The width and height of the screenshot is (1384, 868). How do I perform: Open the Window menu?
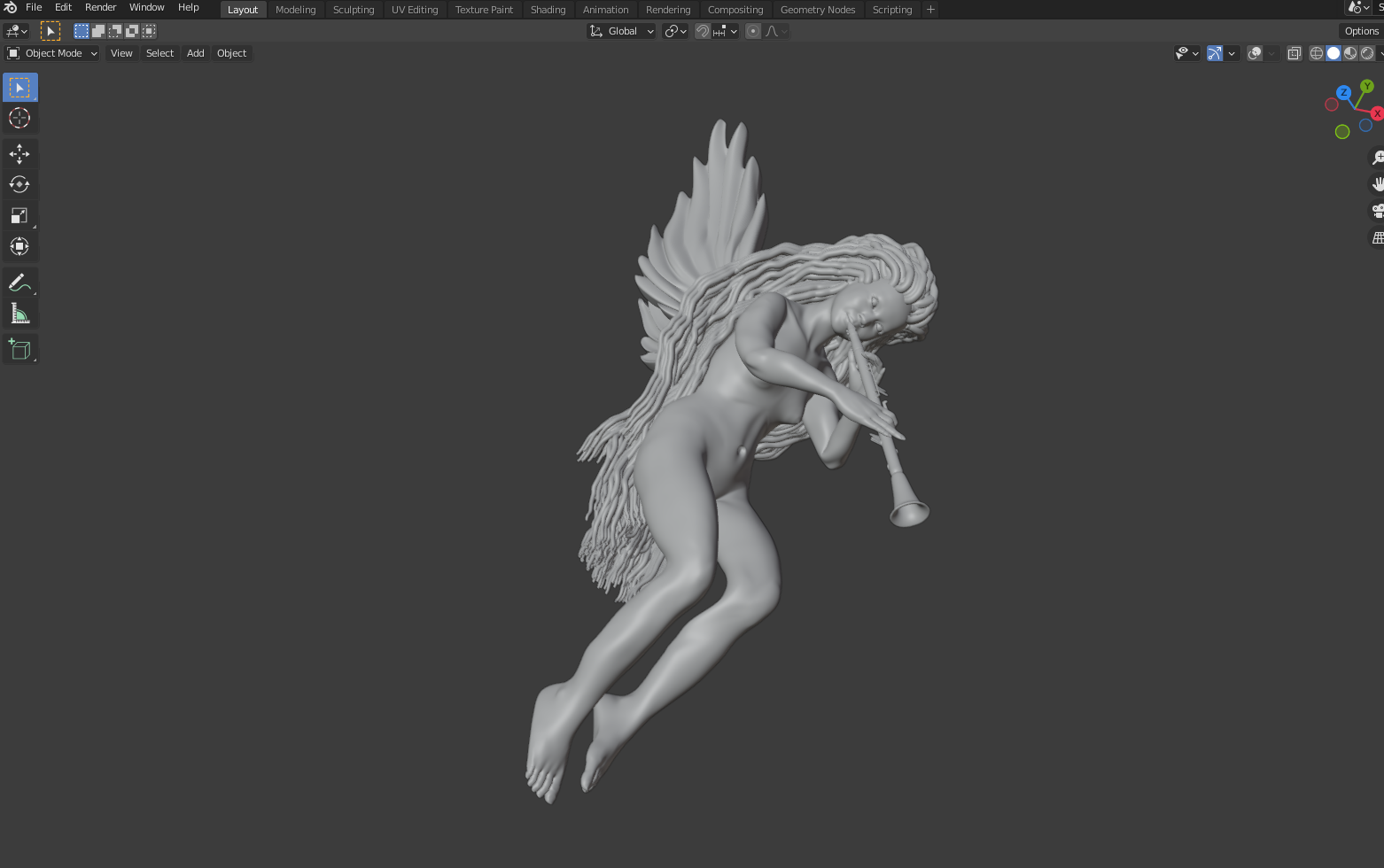click(x=146, y=7)
